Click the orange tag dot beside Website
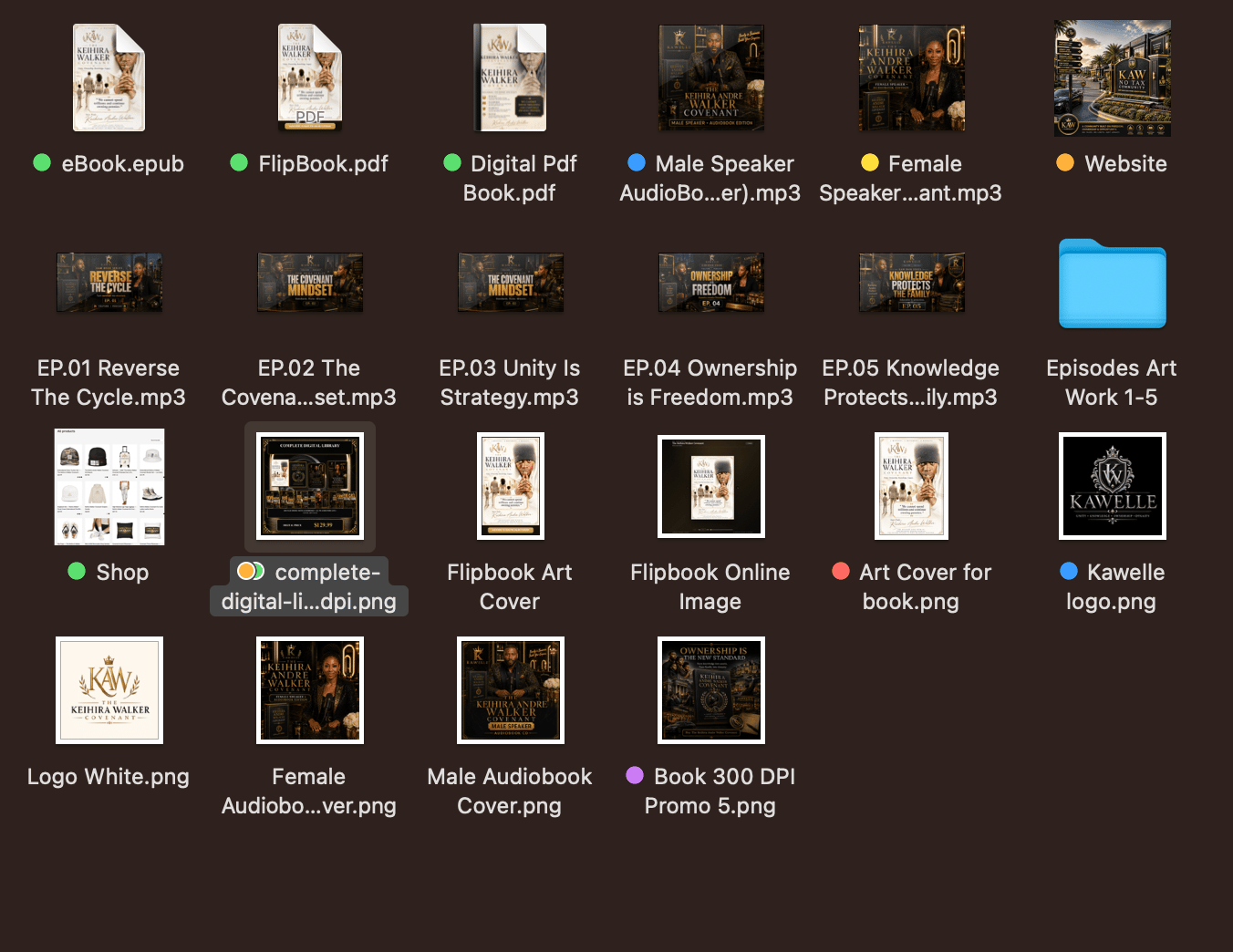 (x=1065, y=162)
